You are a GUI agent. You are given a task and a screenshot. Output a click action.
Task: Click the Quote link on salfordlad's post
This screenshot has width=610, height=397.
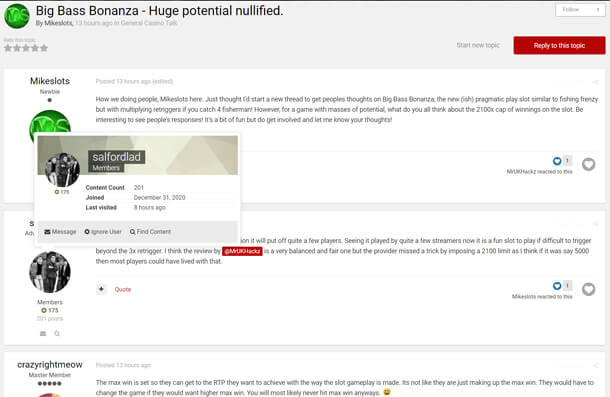(x=123, y=289)
